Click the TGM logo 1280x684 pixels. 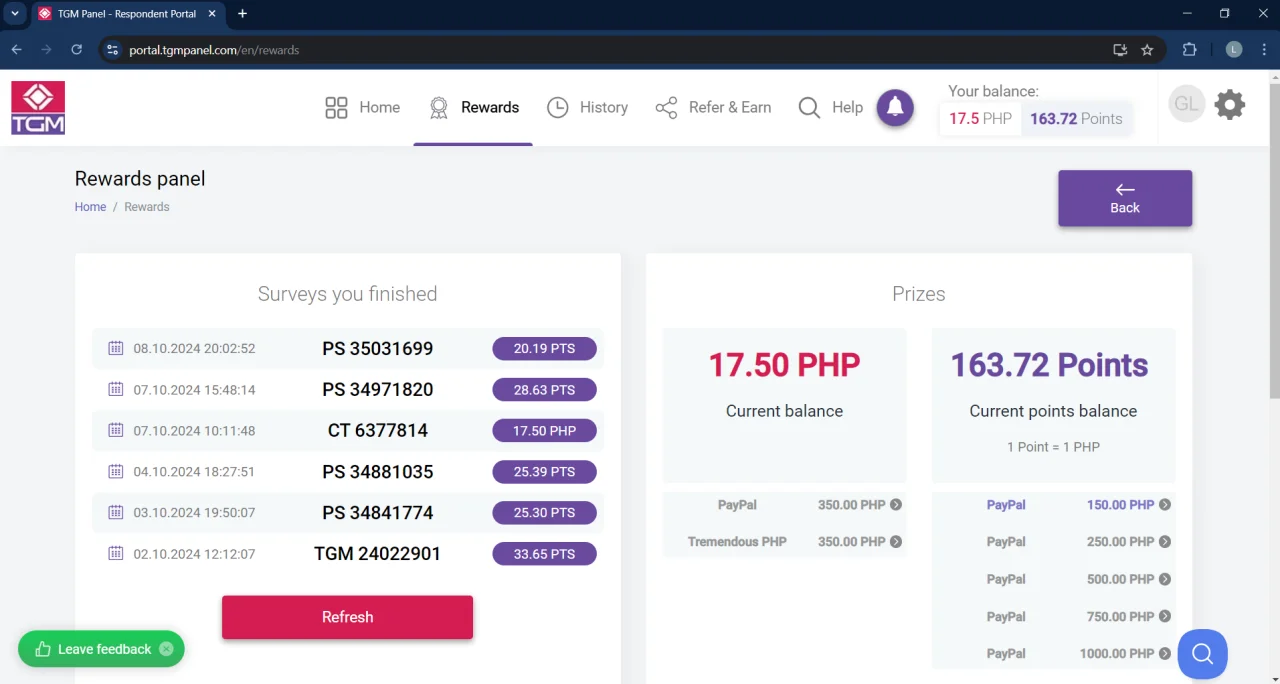pyautogui.click(x=38, y=108)
